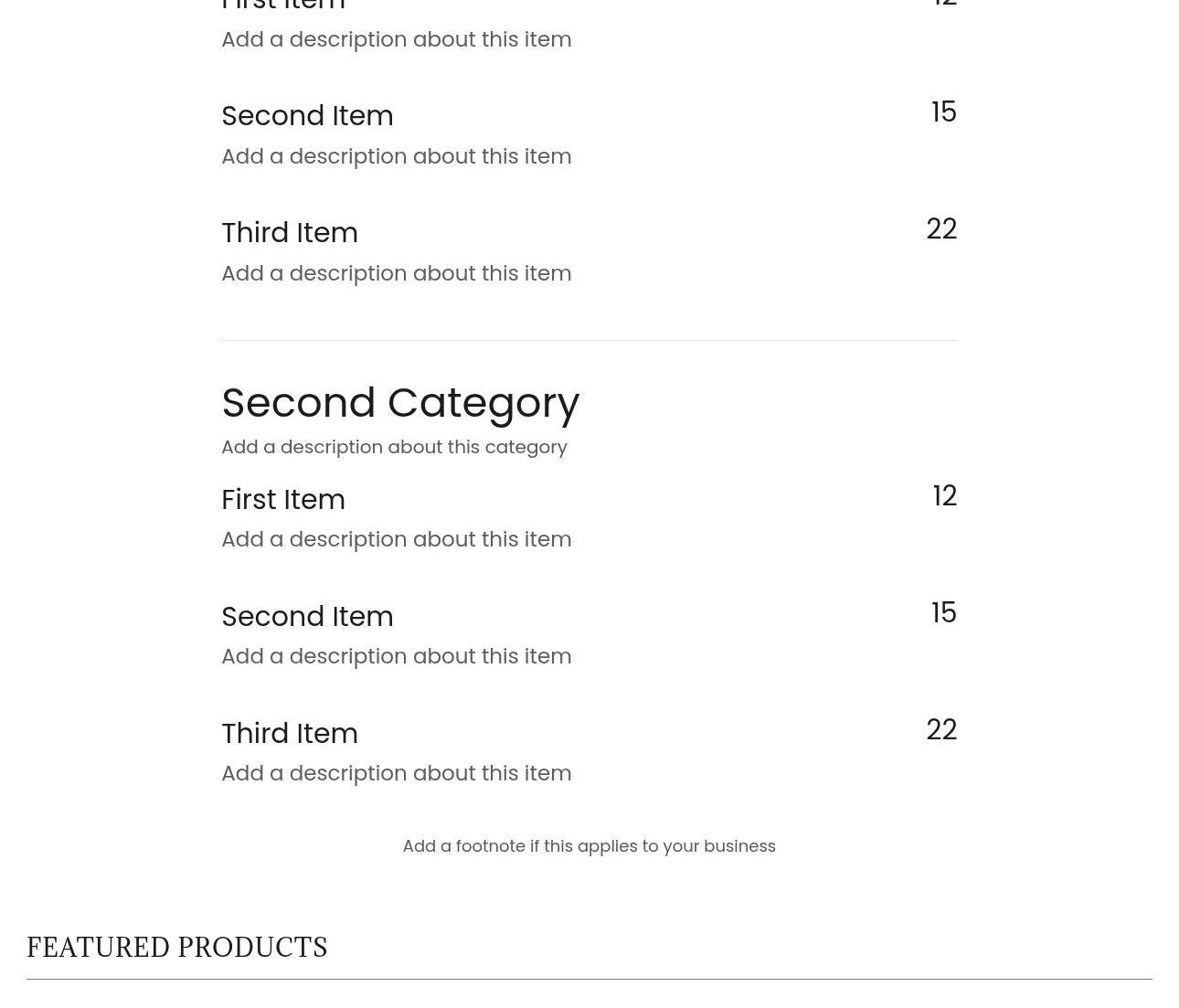
Task: Click Second Item title under Second Category
Action: tap(307, 617)
